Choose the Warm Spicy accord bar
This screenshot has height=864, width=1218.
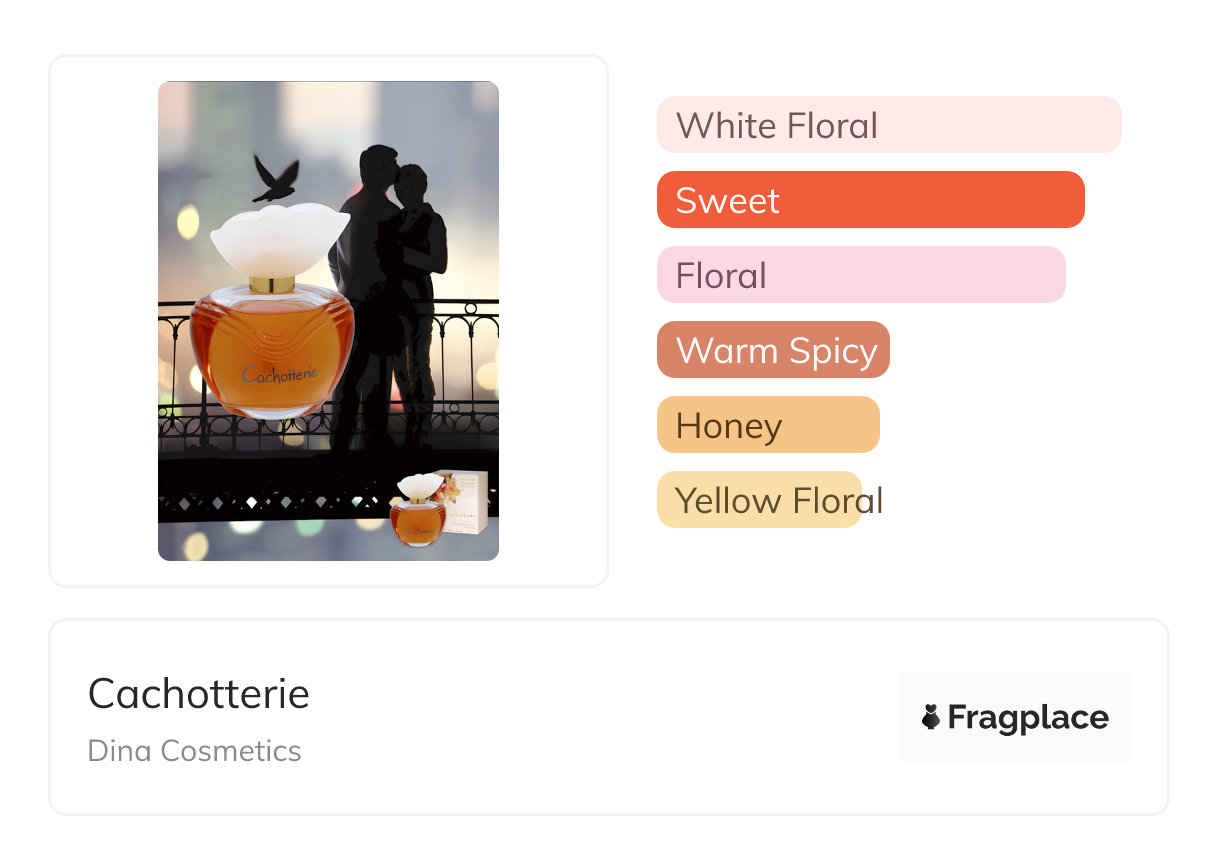(x=773, y=350)
